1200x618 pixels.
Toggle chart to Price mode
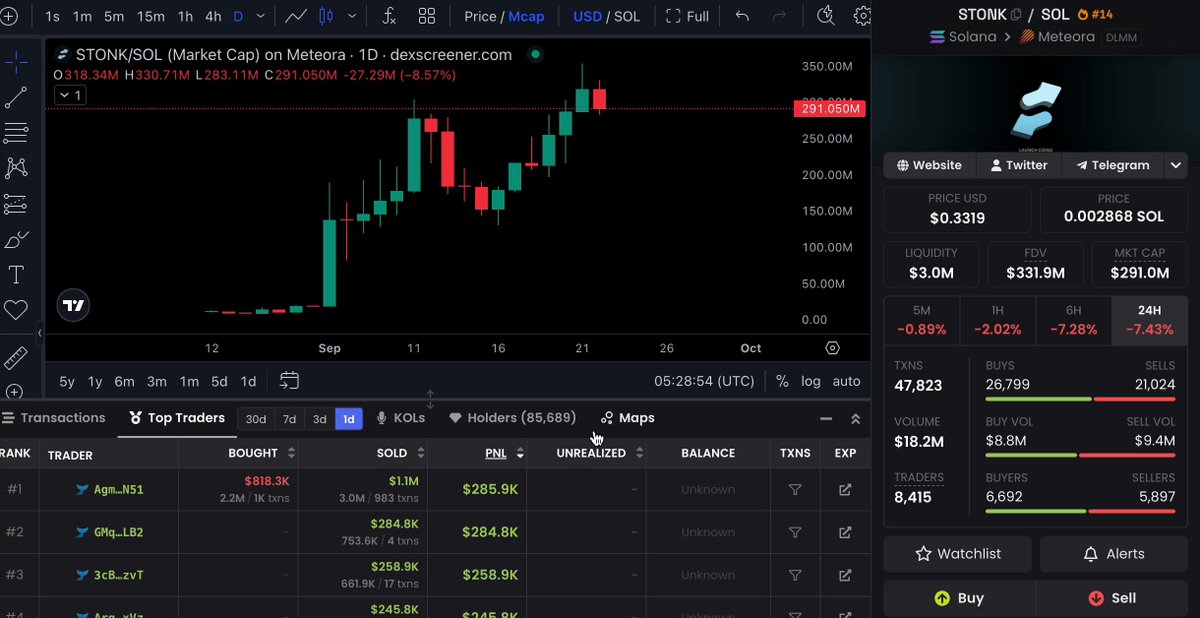pyautogui.click(x=481, y=16)
